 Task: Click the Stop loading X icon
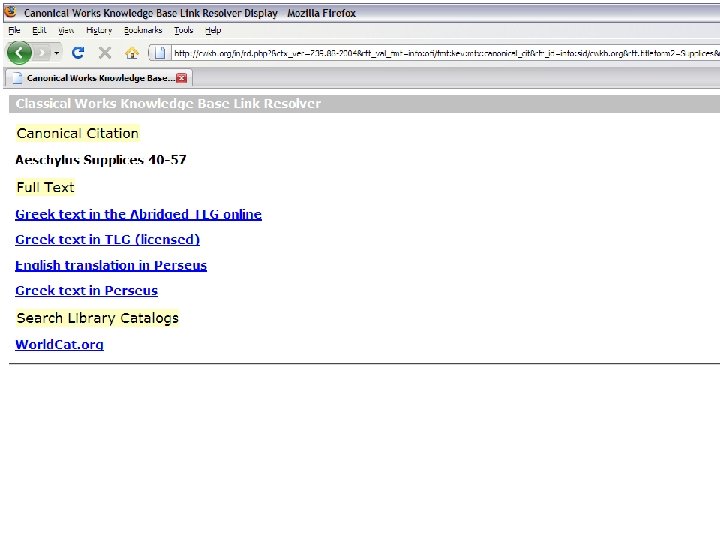[x=105, y=53]
